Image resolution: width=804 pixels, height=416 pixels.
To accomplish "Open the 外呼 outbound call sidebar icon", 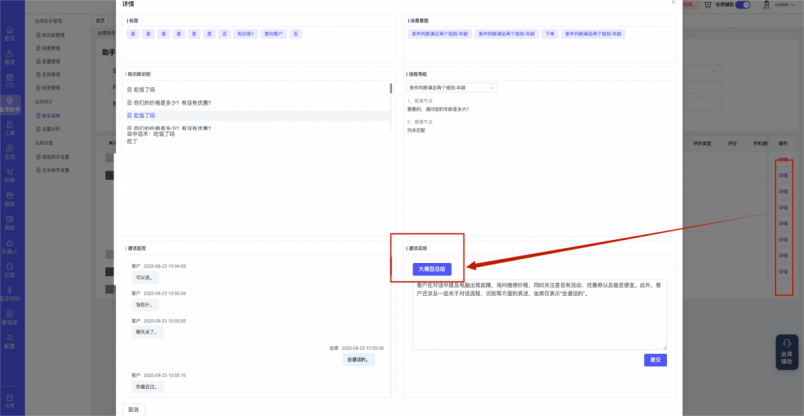I will tap(10, 176).
